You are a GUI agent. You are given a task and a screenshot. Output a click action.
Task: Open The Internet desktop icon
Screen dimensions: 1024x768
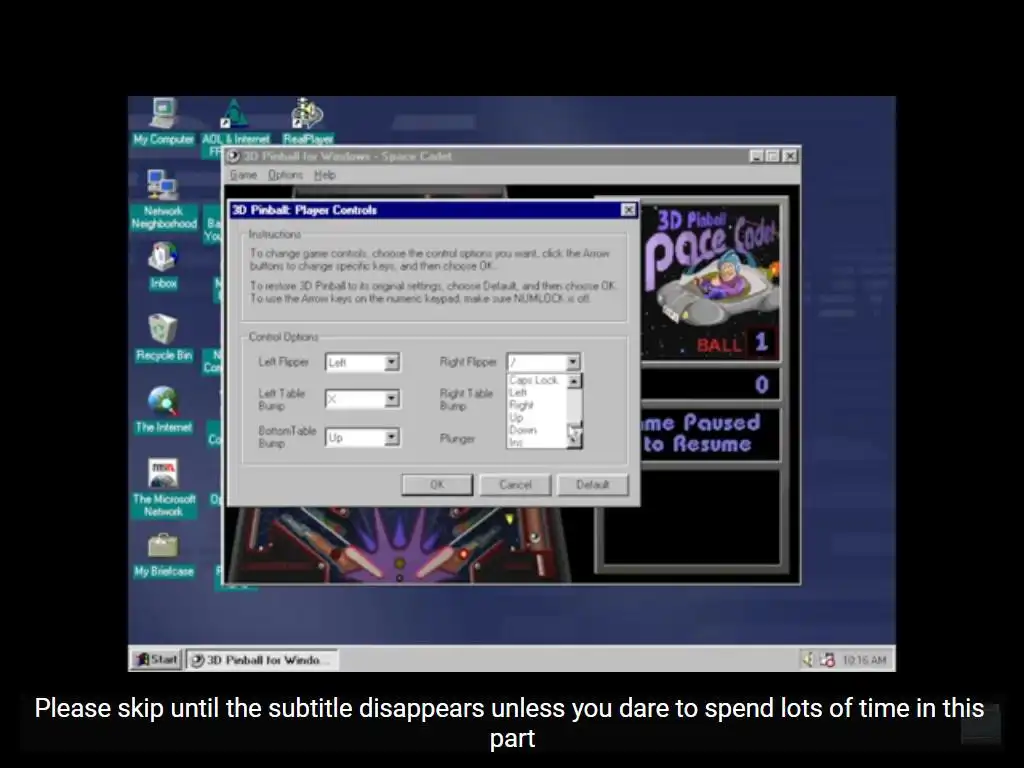pos(163,409)
